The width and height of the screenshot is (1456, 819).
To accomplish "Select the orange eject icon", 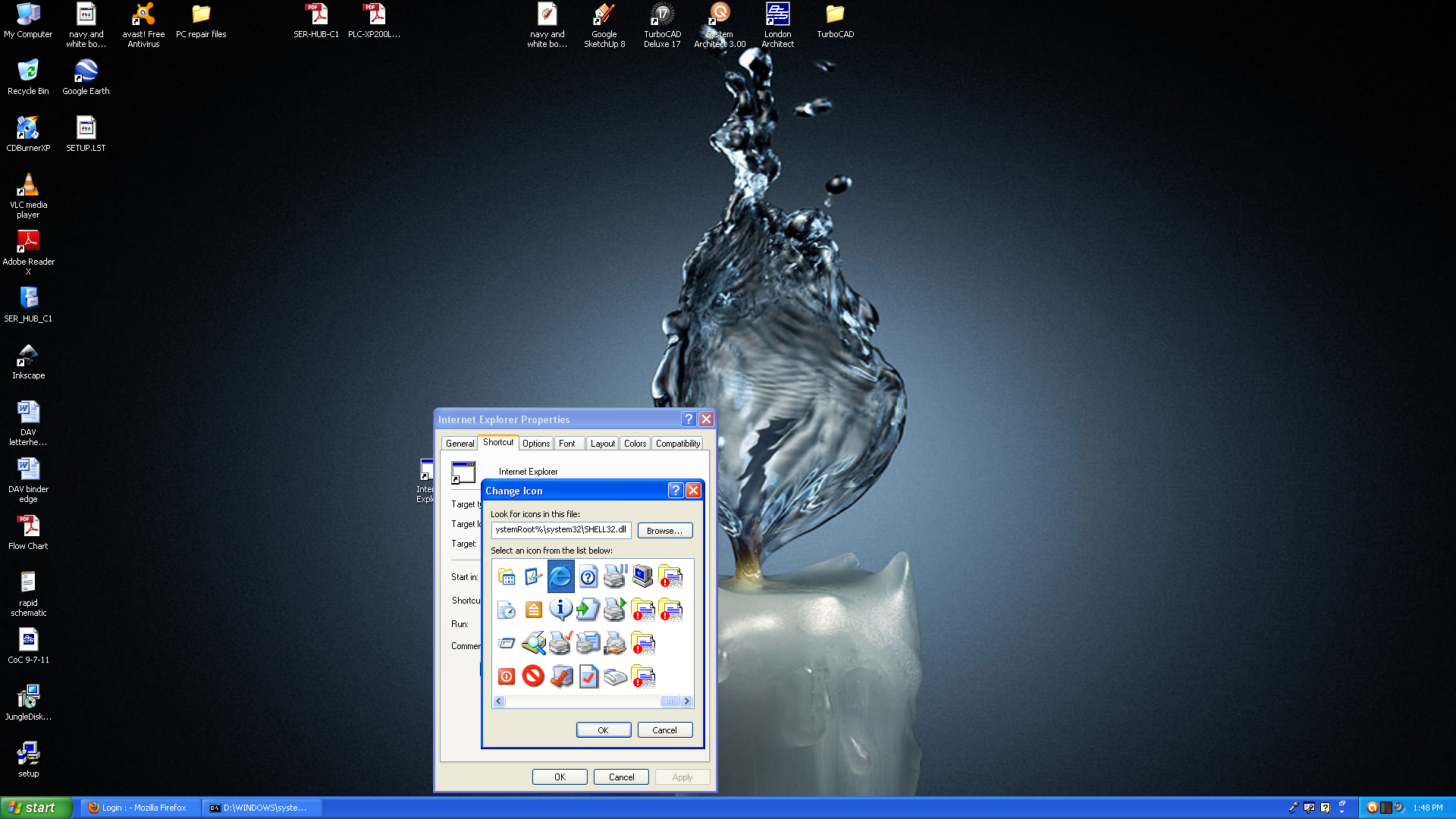I will pos(533,610).
